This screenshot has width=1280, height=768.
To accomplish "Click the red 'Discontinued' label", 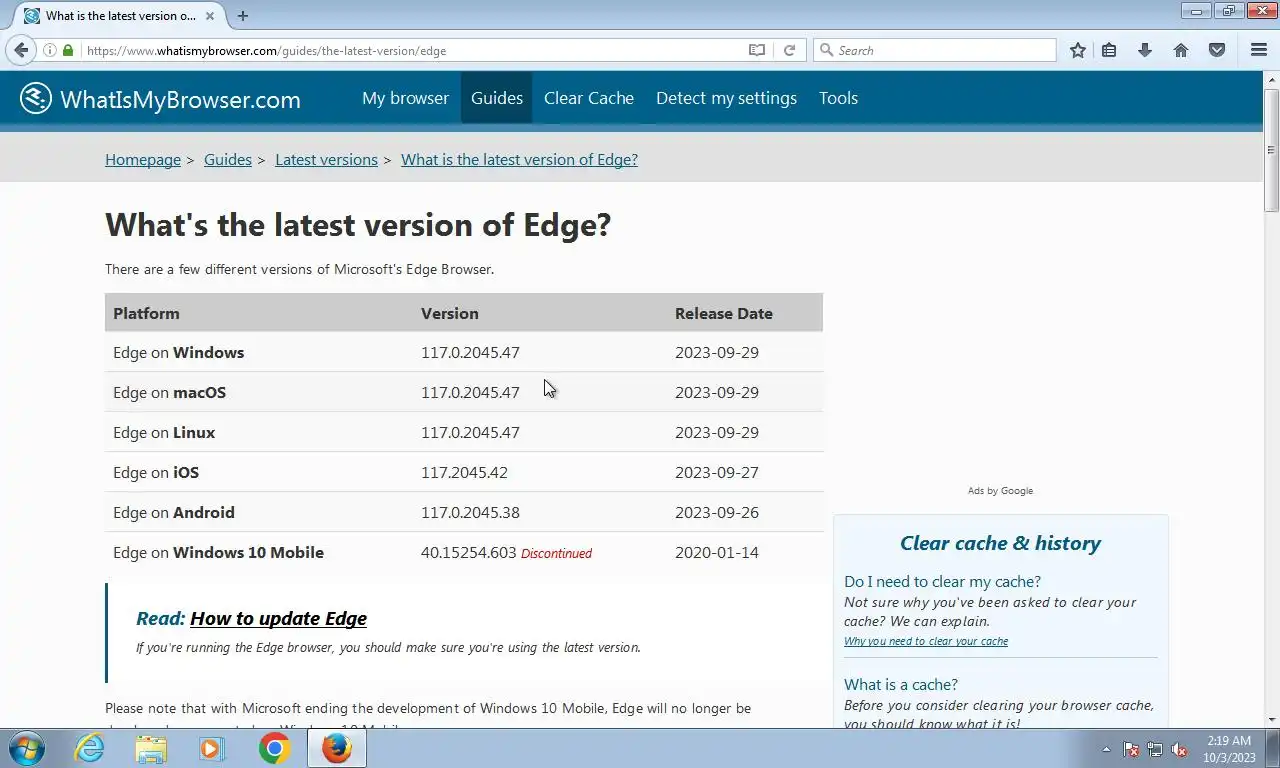I will click(x=556, y=553).
